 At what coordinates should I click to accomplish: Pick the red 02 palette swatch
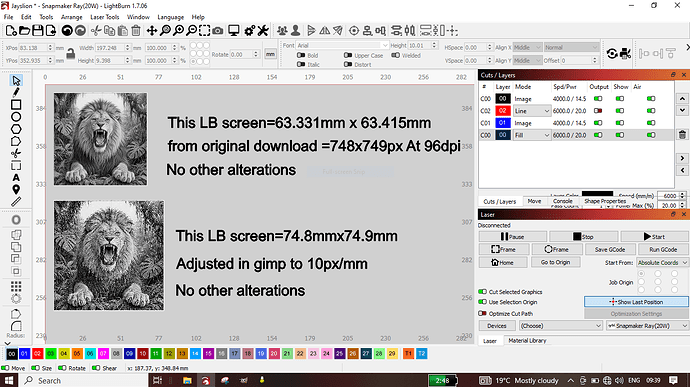coord(37,354)
